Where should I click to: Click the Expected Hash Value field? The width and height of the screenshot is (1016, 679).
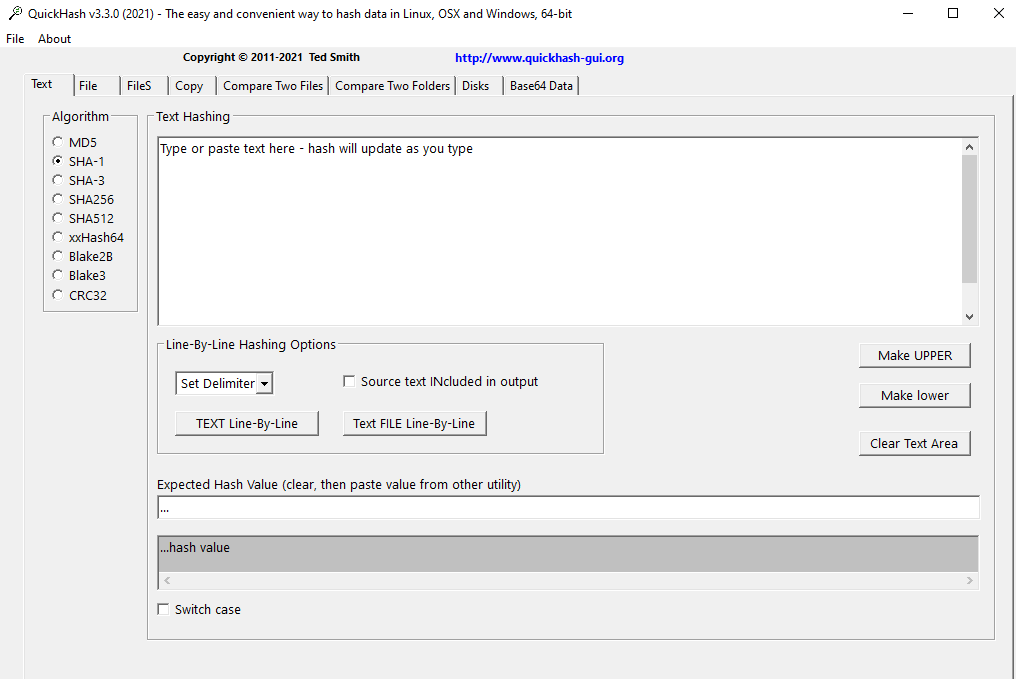[x=568, y=508]
